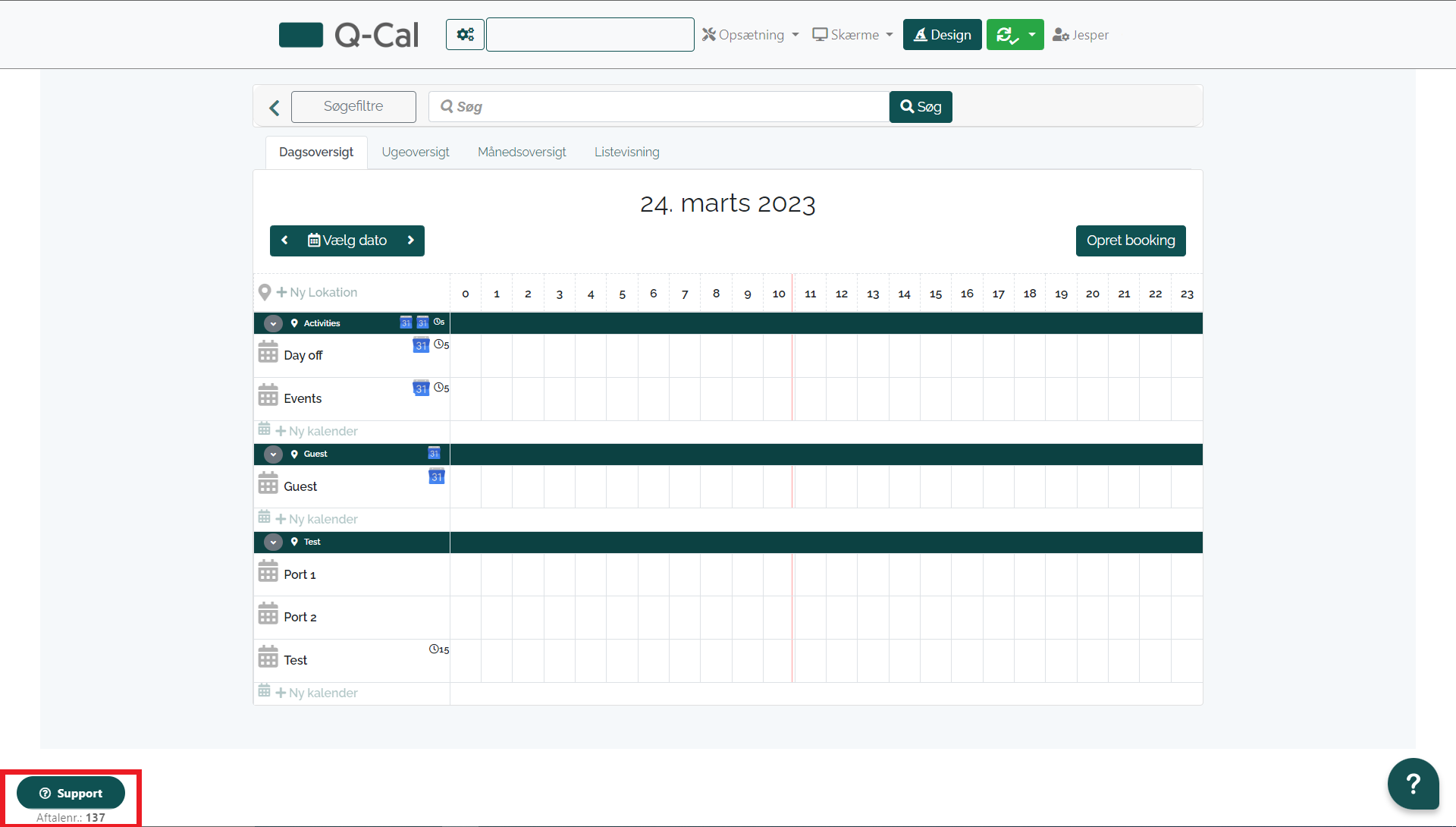Open the Opsætning dropdown menu

(750, 35)
